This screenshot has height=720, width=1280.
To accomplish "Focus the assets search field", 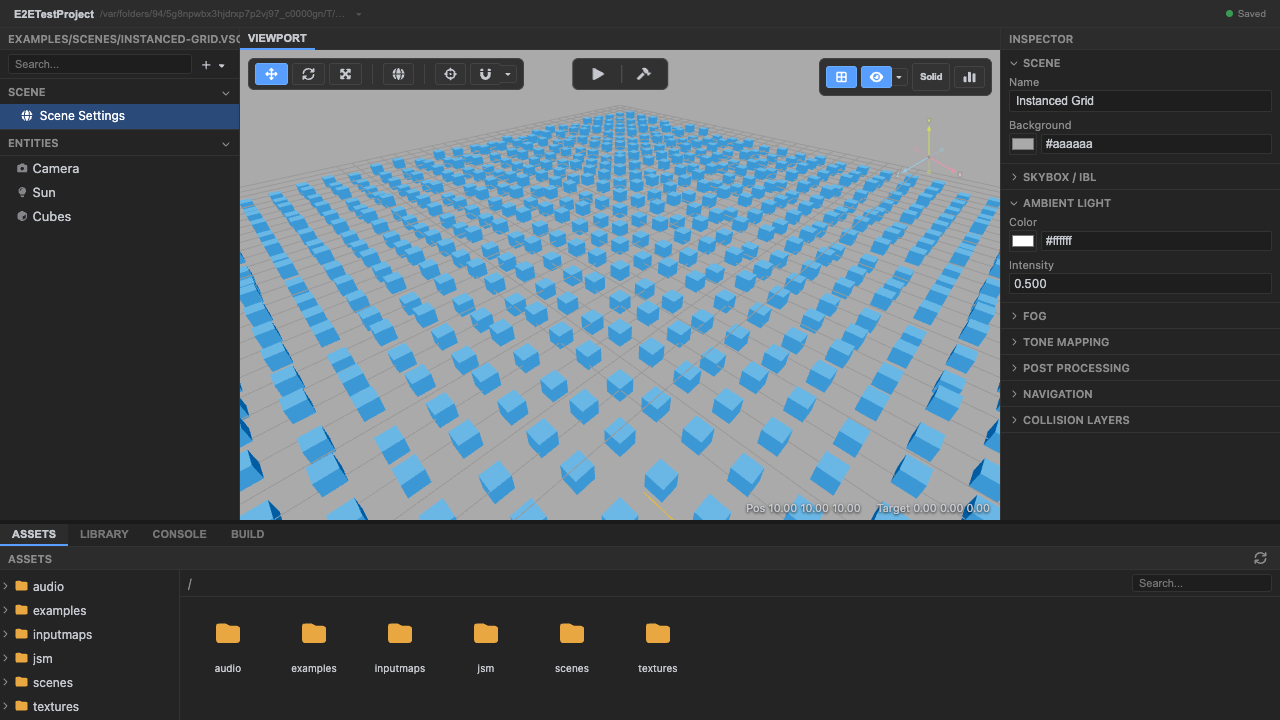I will pos(1202,583).
